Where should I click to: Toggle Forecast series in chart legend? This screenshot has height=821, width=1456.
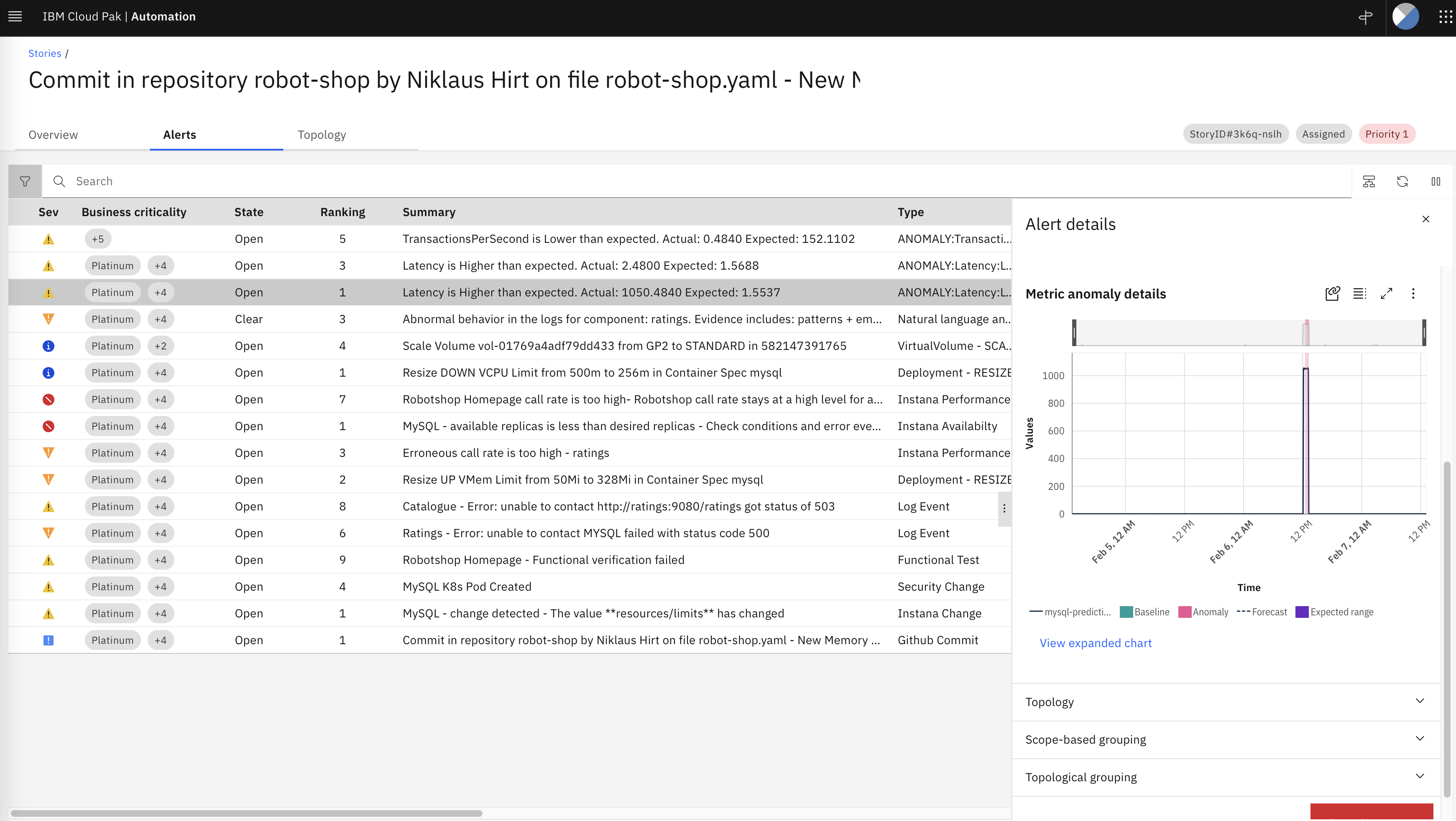point(1262,612)
